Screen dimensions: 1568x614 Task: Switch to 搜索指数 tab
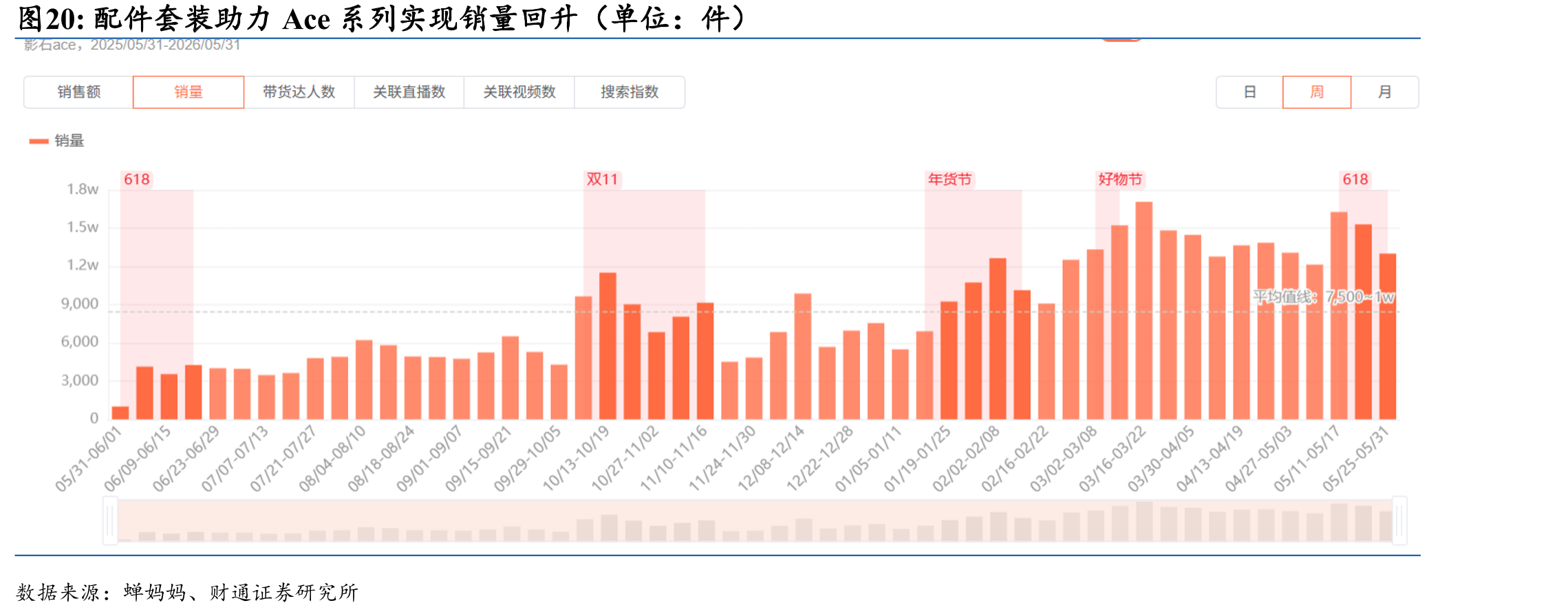coord(630,92)
